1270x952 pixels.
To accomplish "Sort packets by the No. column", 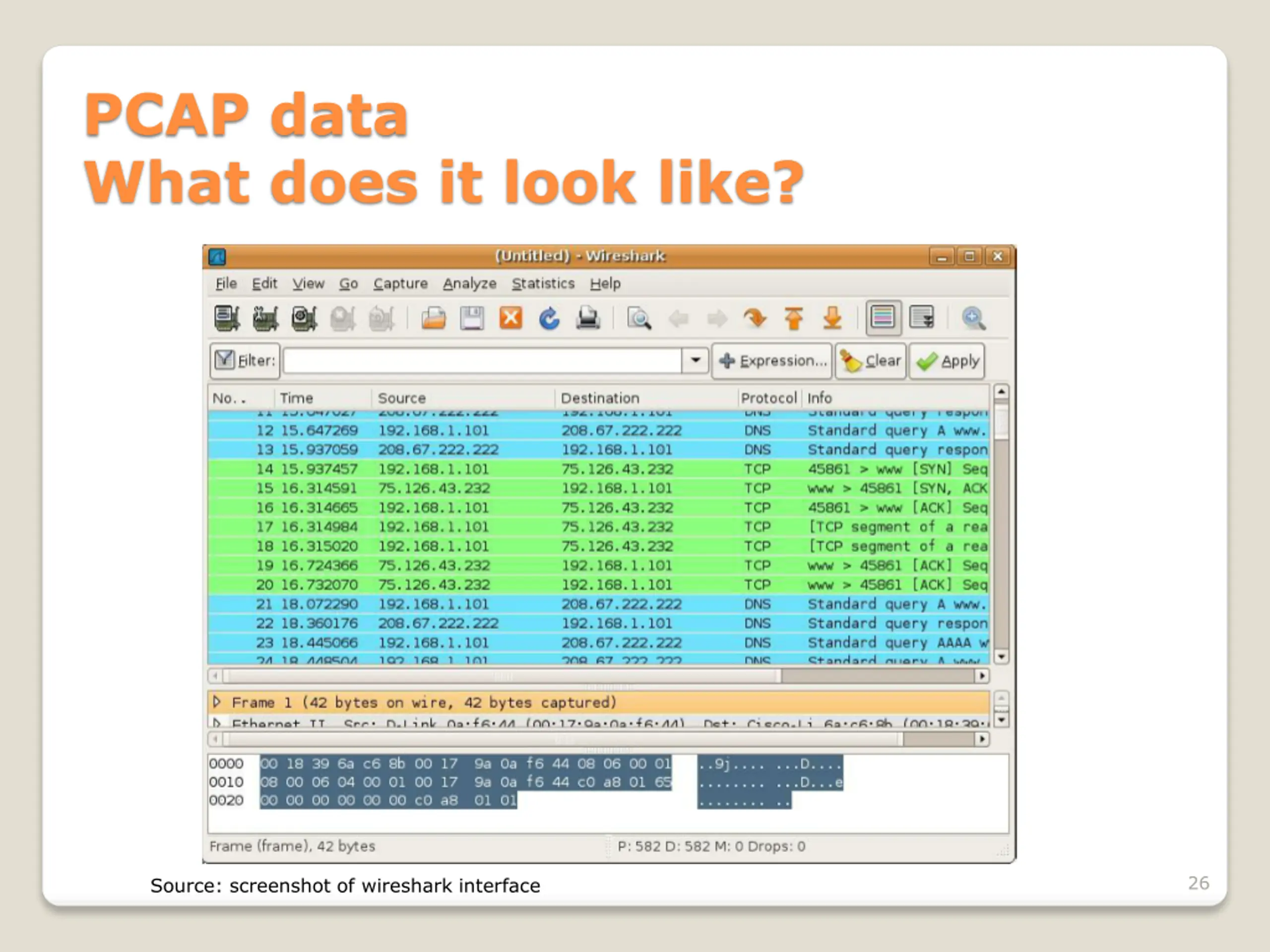I will [x=241, y=398].
